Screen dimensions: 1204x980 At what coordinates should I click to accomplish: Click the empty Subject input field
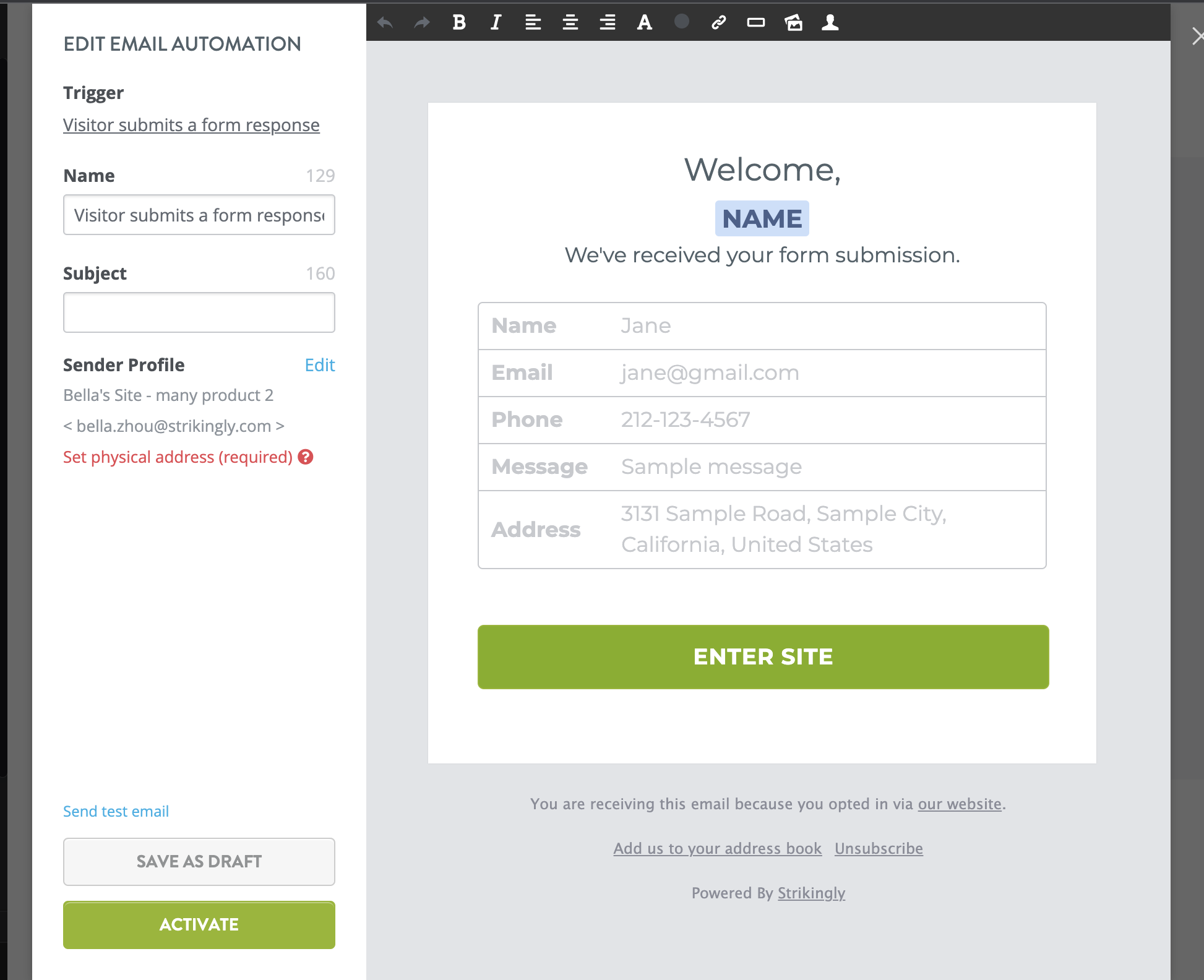coord(199,312)
